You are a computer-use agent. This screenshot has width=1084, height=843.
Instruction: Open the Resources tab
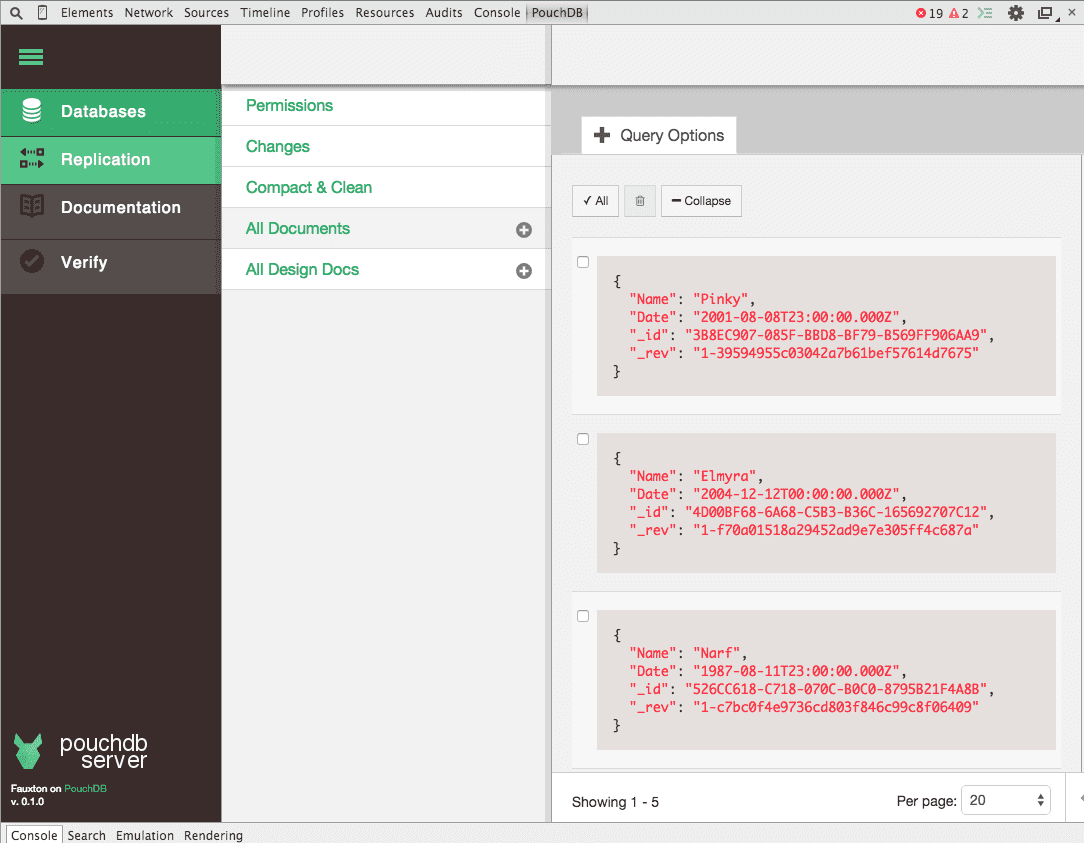point(384,12)
